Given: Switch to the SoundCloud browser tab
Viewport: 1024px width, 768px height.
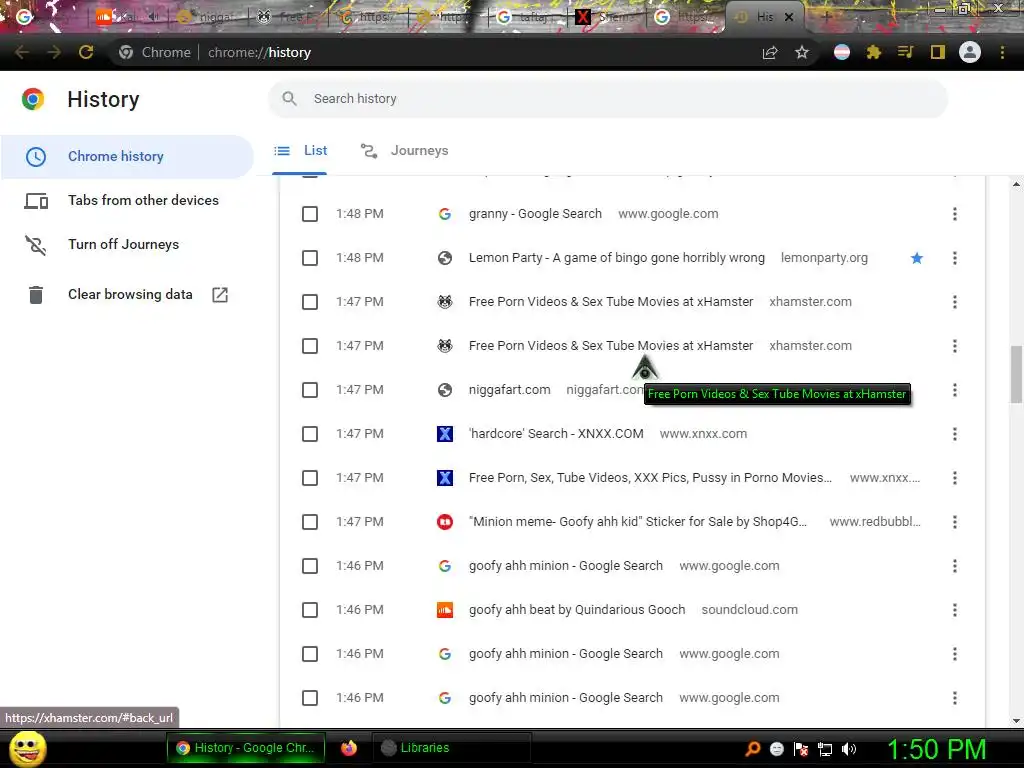Looking at the screenshot, I should [128, 17].
